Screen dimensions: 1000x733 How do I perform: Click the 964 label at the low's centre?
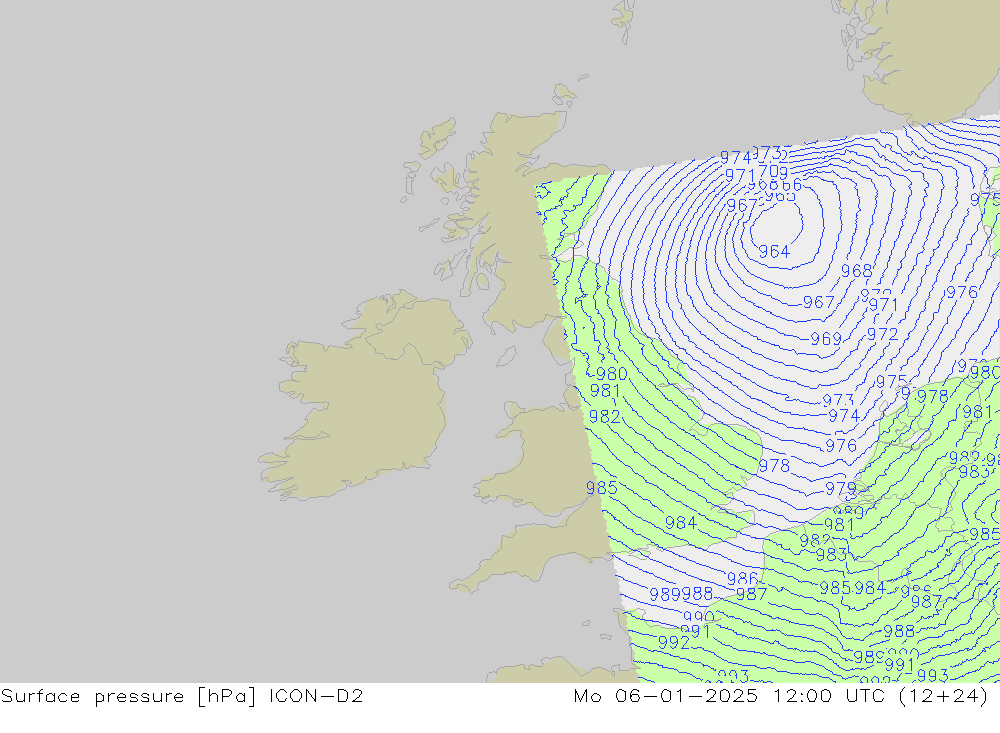coord(774,251)
